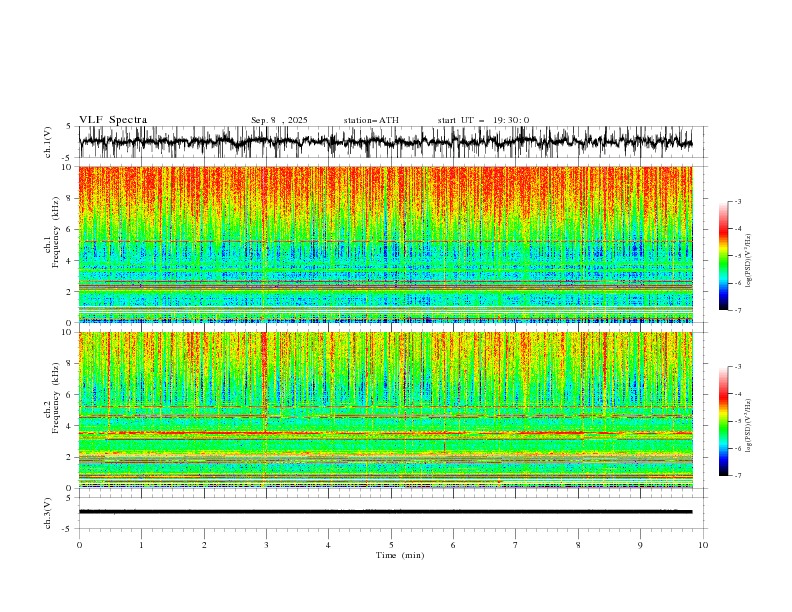Click the ch.2 spectrogram panel
The height and width of the screenshot is (612, 792).
tap(385, 410)
